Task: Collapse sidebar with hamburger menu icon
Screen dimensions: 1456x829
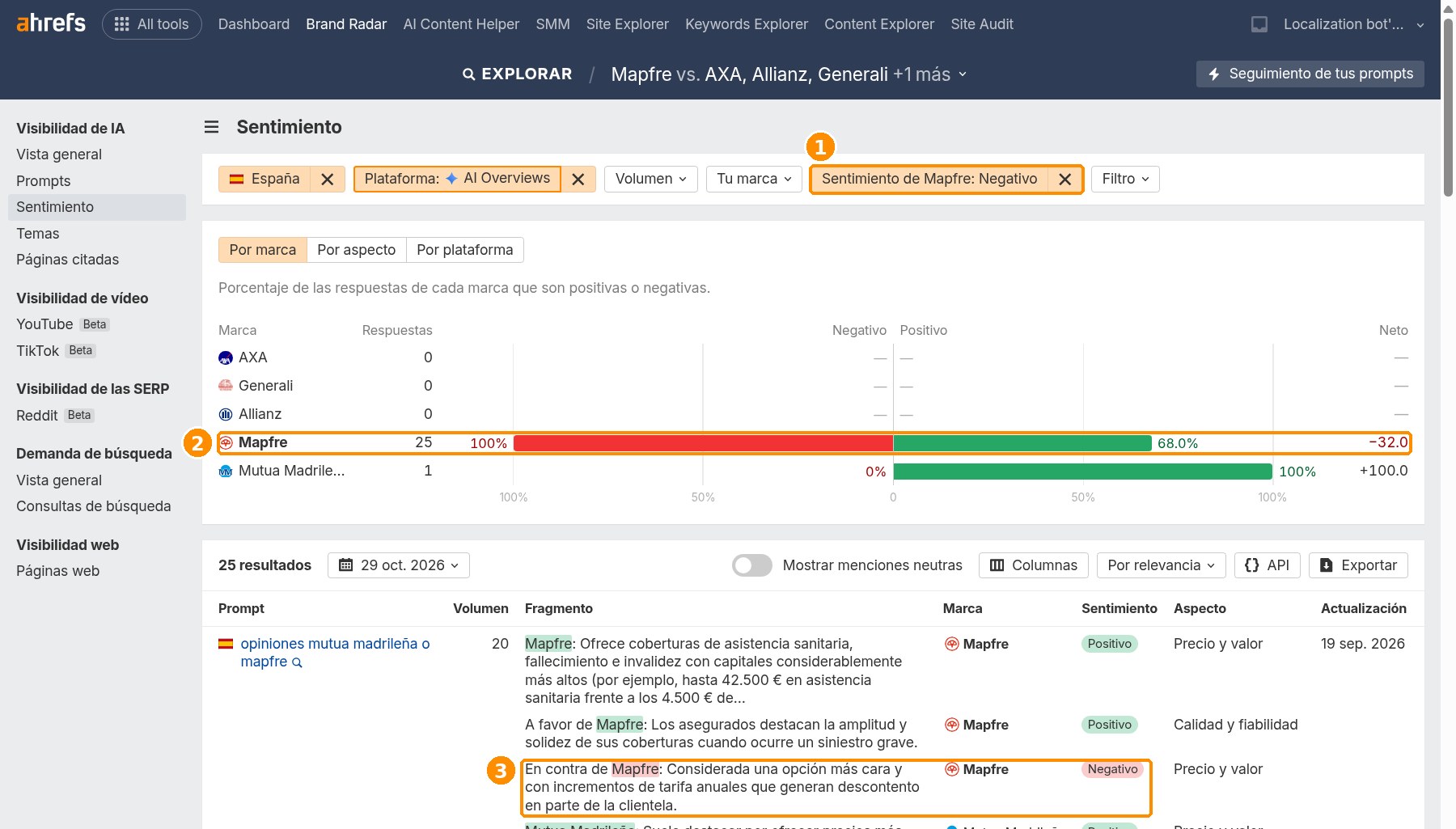Action: click(212, 127)
